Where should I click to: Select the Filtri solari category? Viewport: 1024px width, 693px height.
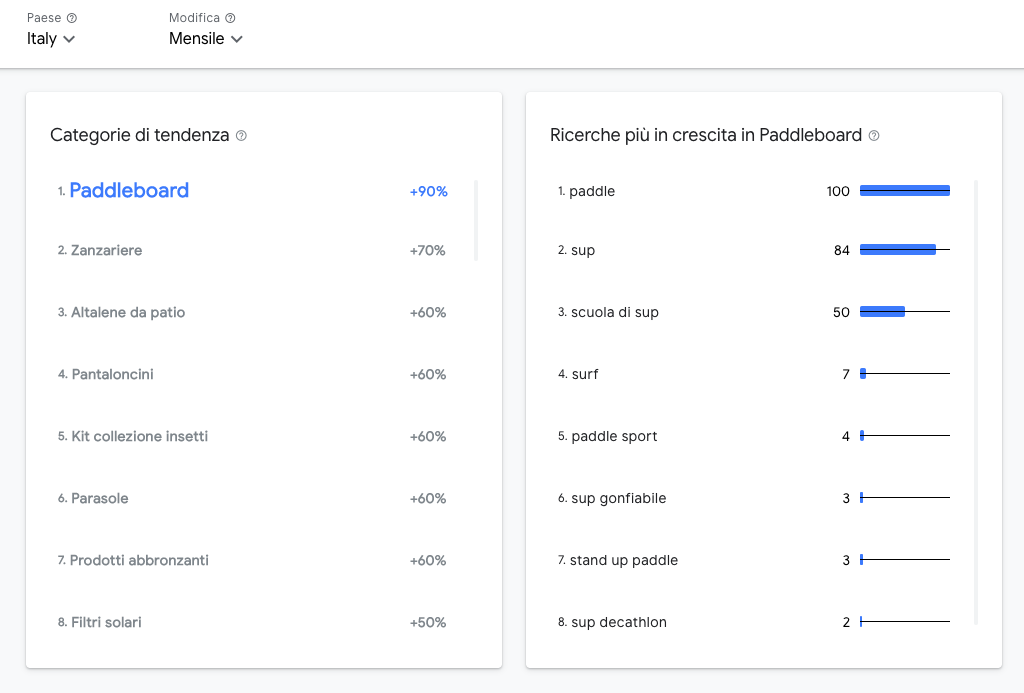pyautogui.click(x=105, y=622)
